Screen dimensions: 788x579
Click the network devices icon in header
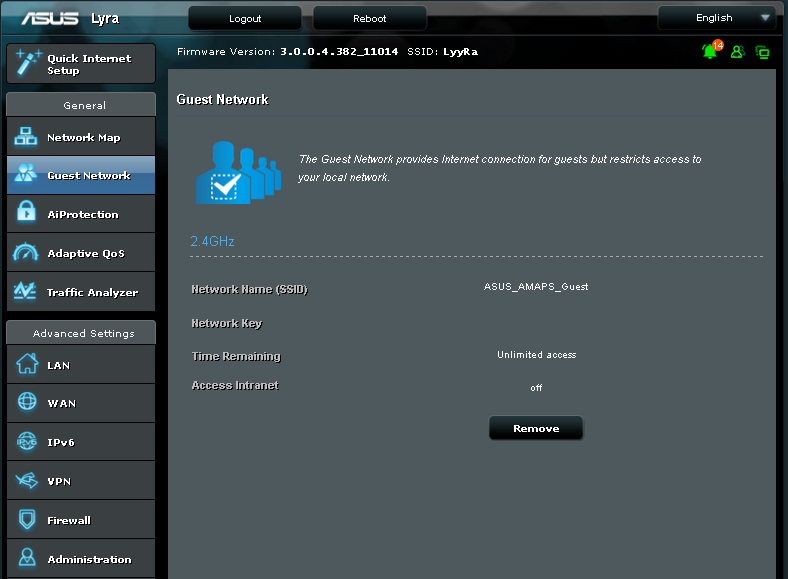[x=762, y=52]
